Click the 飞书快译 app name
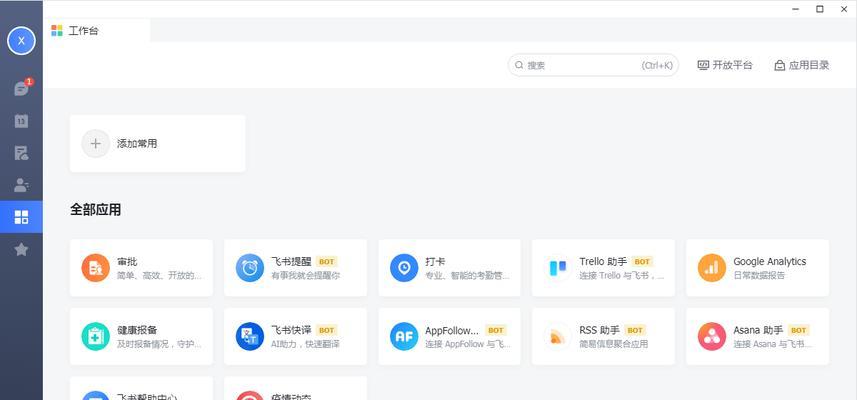 click(291, 330)
